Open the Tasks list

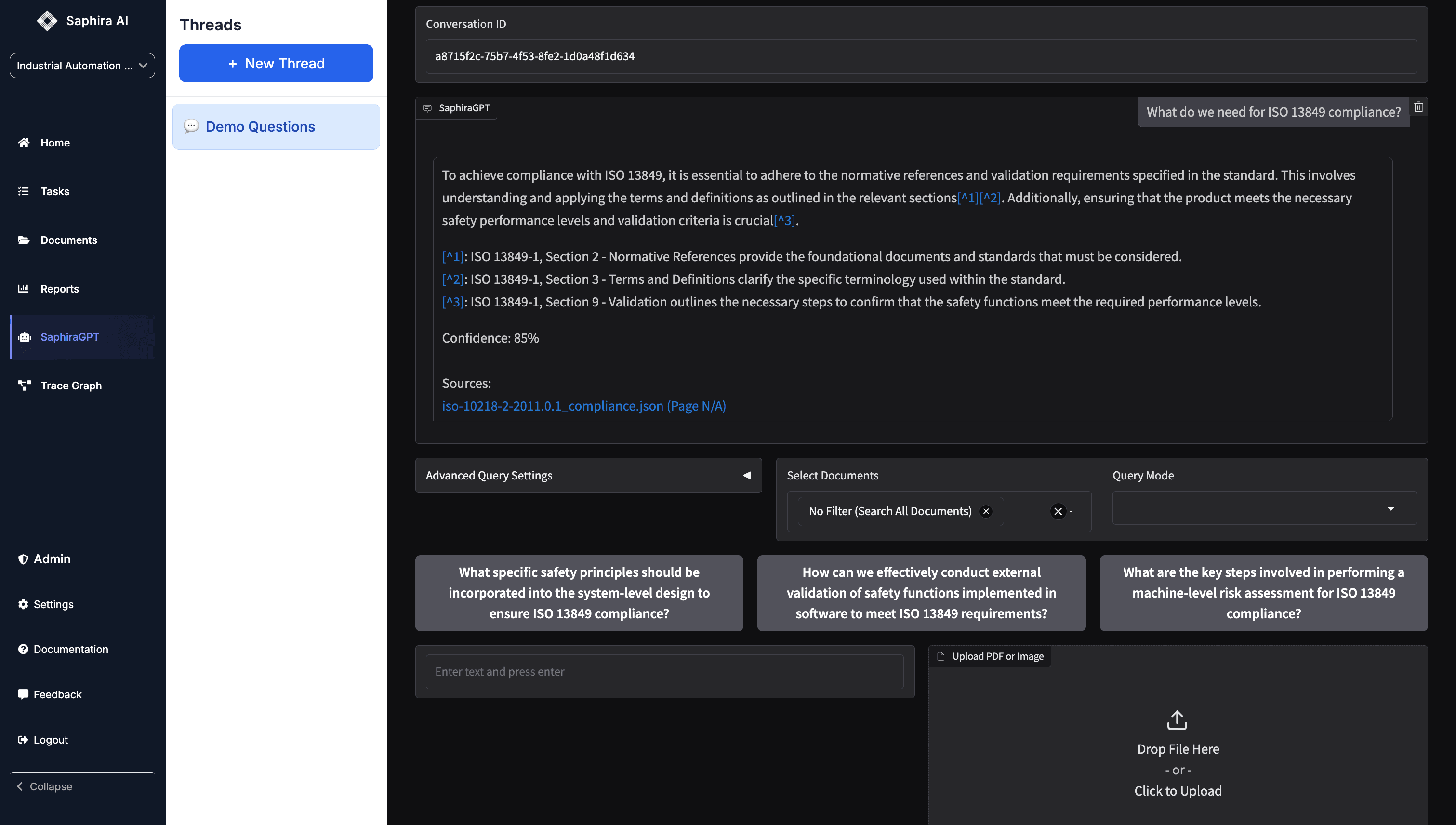[54, 191]
